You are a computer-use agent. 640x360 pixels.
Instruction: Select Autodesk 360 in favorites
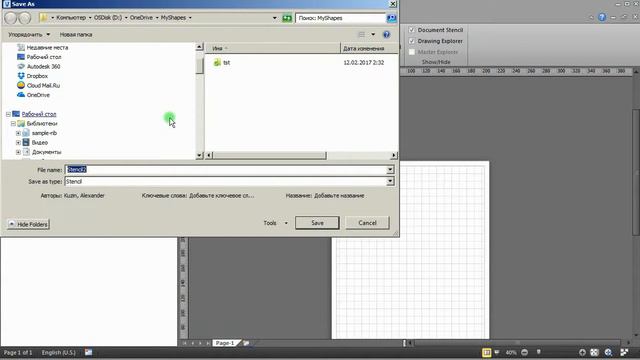coord(38,66)
